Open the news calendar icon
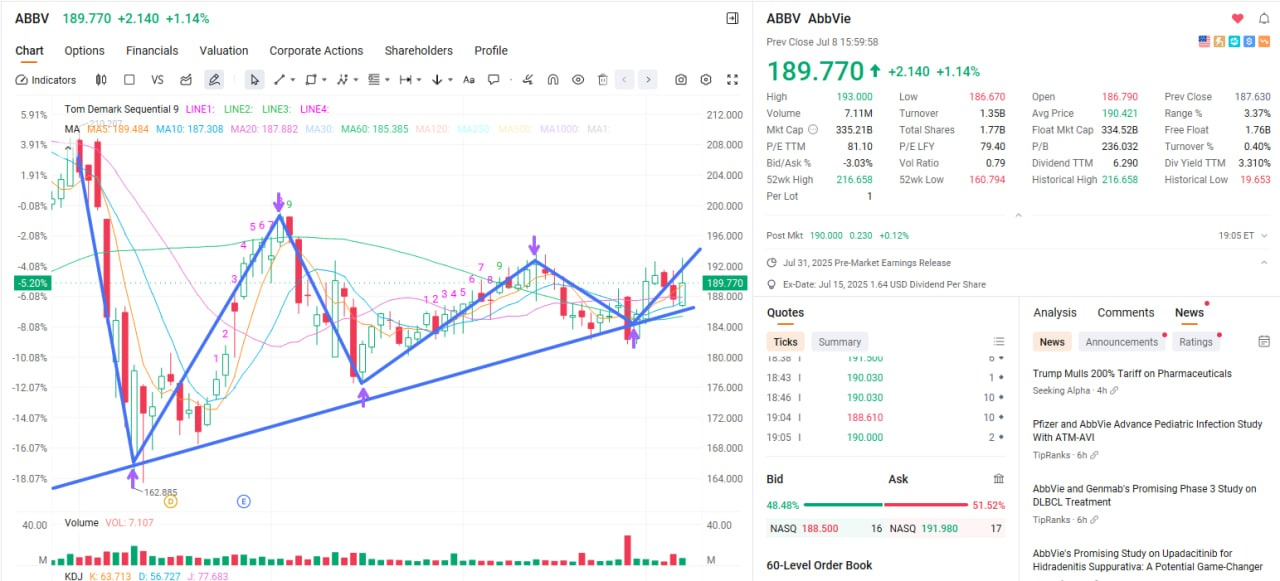This screenshot has height=581, width=1280. click(x=1263, y=342)
